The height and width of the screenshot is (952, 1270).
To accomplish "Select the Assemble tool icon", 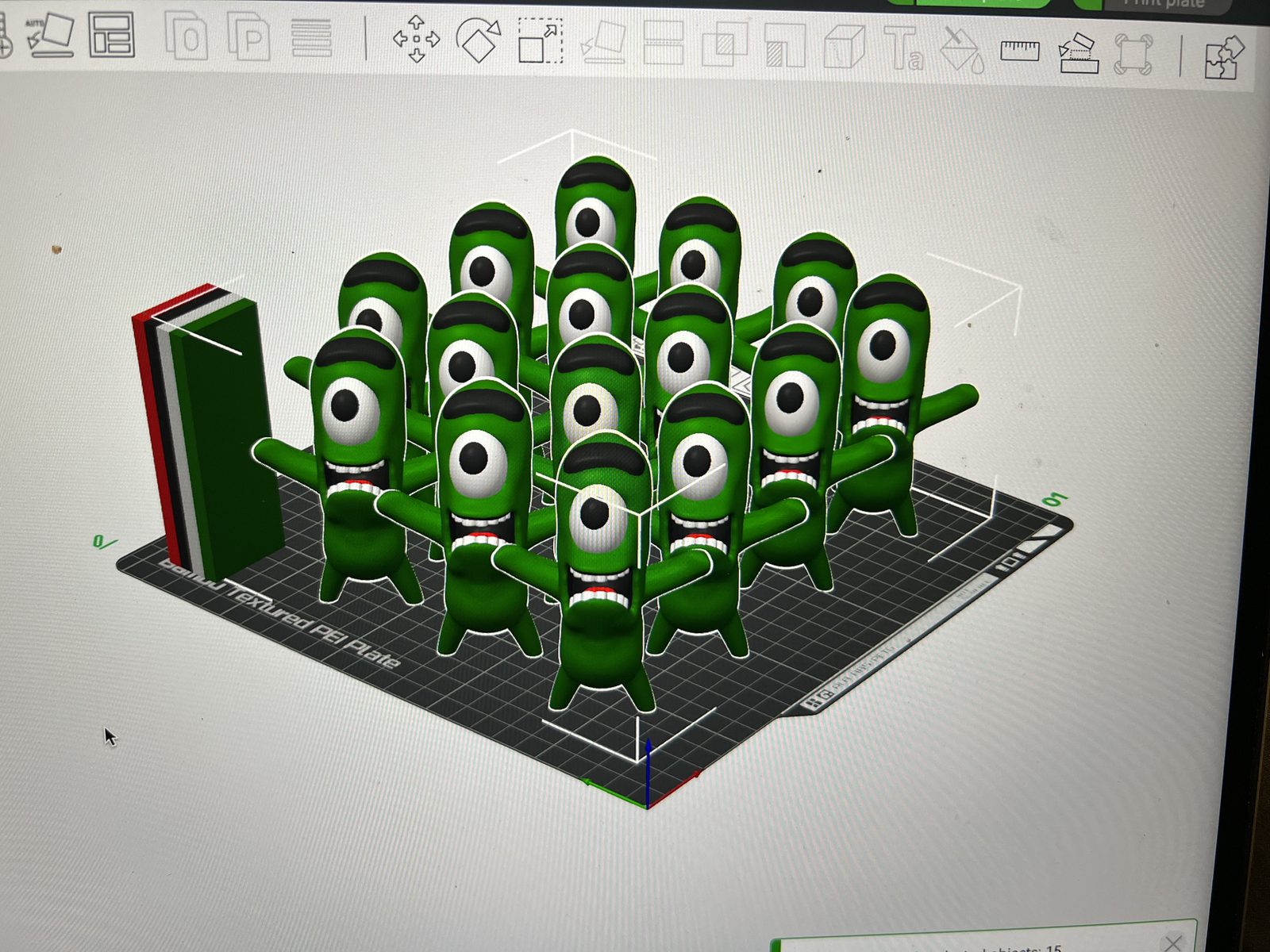I will 1079,52.
